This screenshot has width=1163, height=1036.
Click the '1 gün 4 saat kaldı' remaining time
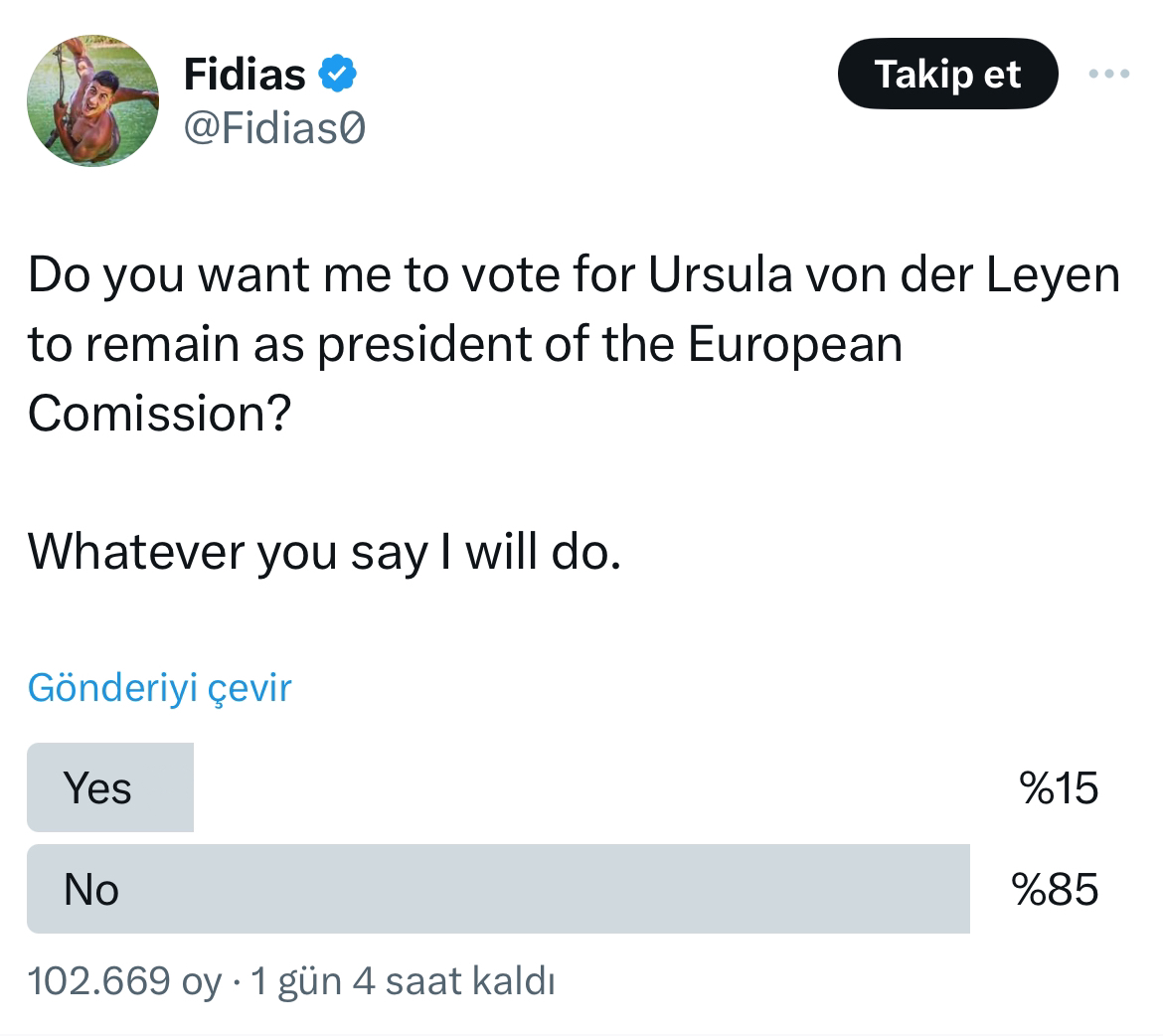coord(403,981)
